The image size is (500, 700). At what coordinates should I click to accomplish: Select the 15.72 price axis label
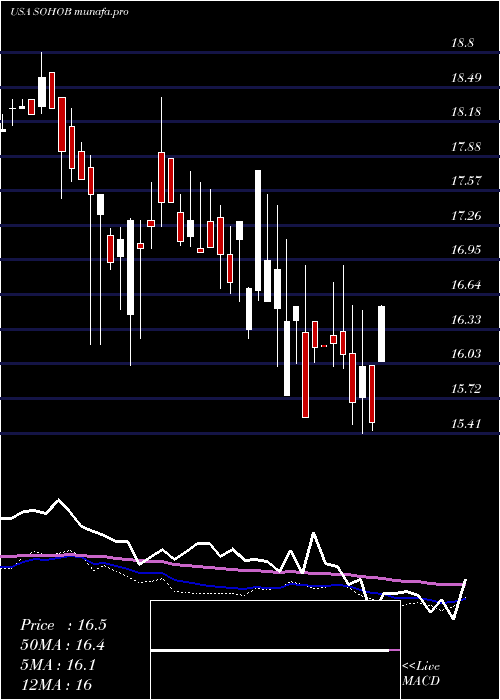point(466,389)
